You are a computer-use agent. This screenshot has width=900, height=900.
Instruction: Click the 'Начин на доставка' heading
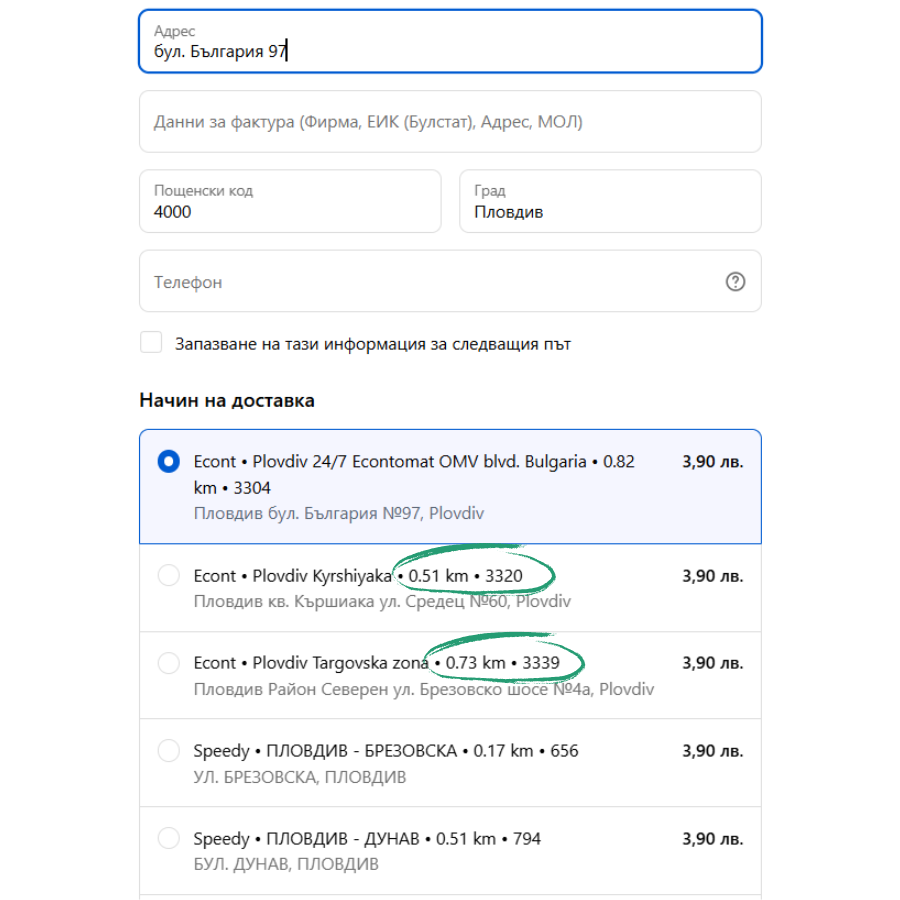tap(227, 401)
